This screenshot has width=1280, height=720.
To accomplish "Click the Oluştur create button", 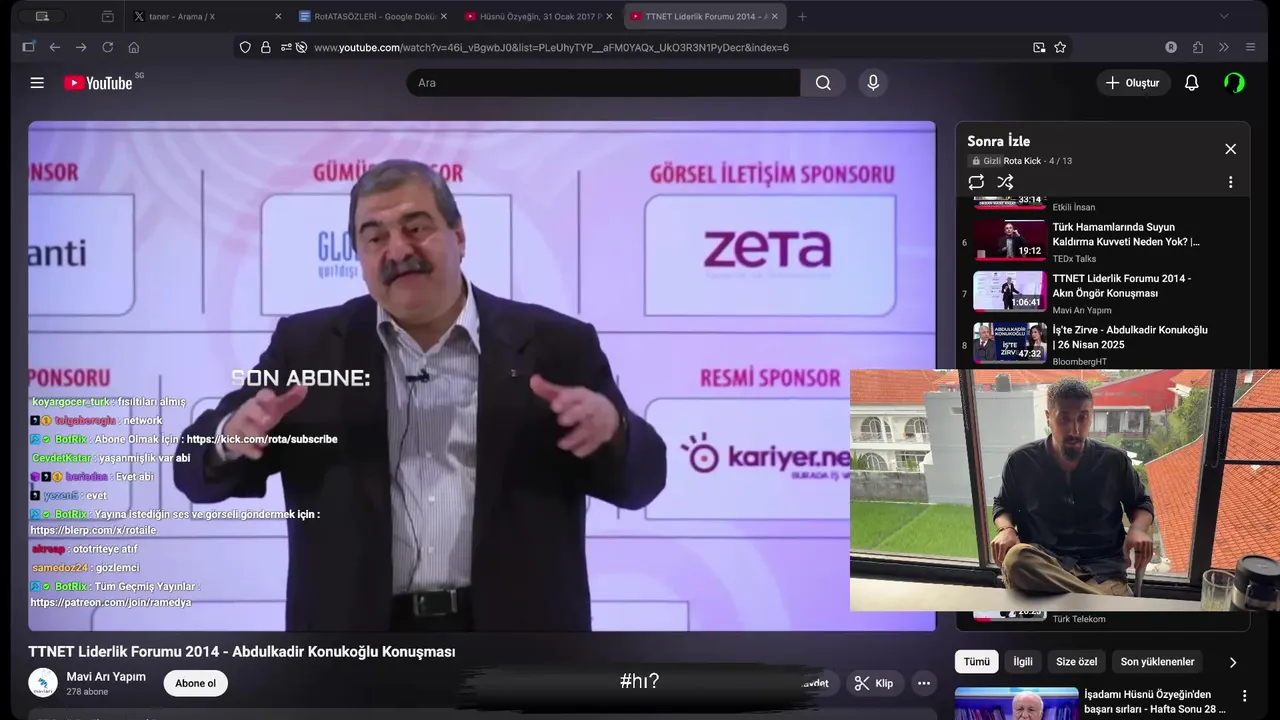I will (x=1133, y=83).
